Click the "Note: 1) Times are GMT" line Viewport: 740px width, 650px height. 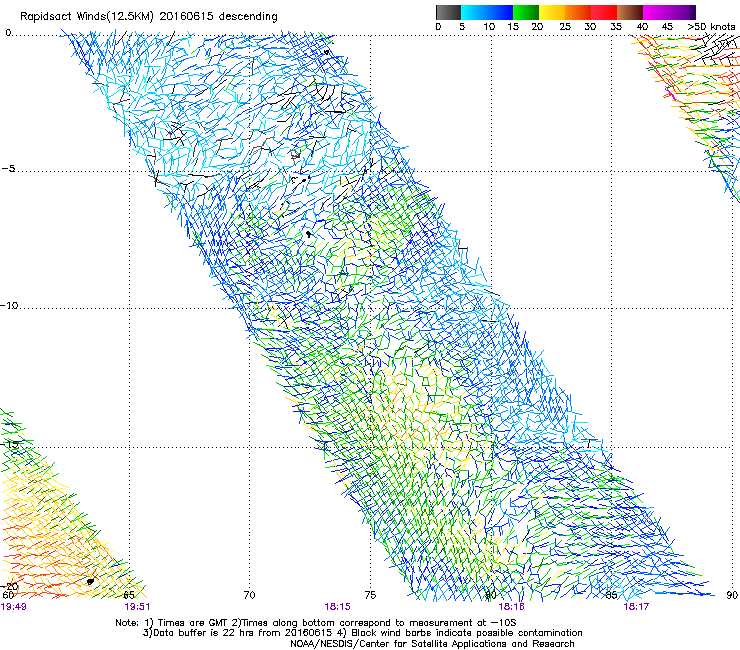[316, 623]
